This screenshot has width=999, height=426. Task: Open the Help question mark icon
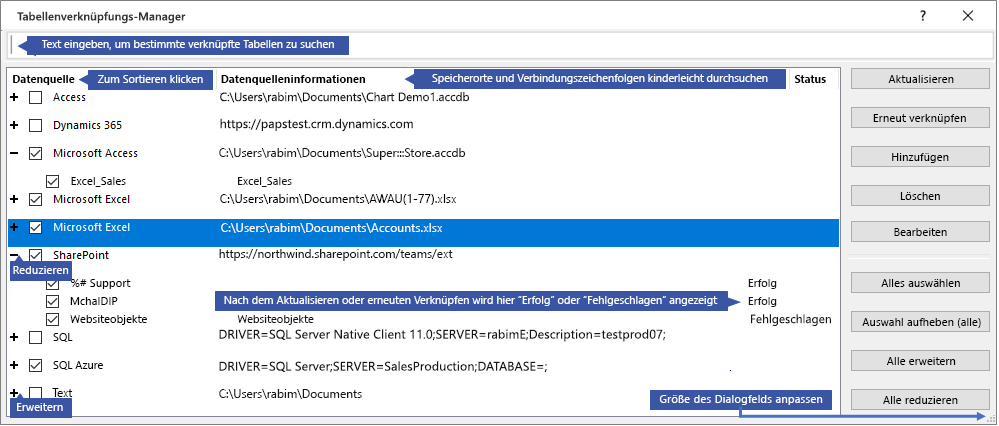(923, 17)
